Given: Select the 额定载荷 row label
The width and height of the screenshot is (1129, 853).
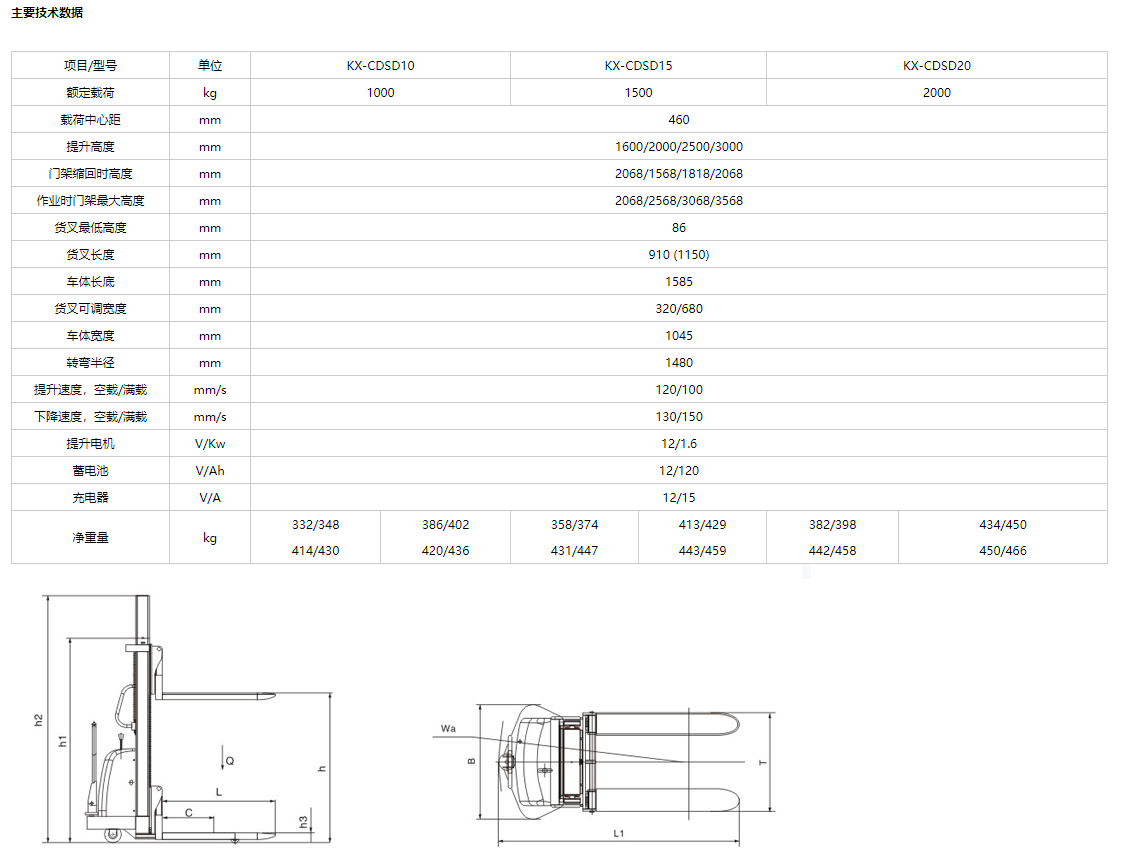Looking at the screenshot, I should click(90, 93).
